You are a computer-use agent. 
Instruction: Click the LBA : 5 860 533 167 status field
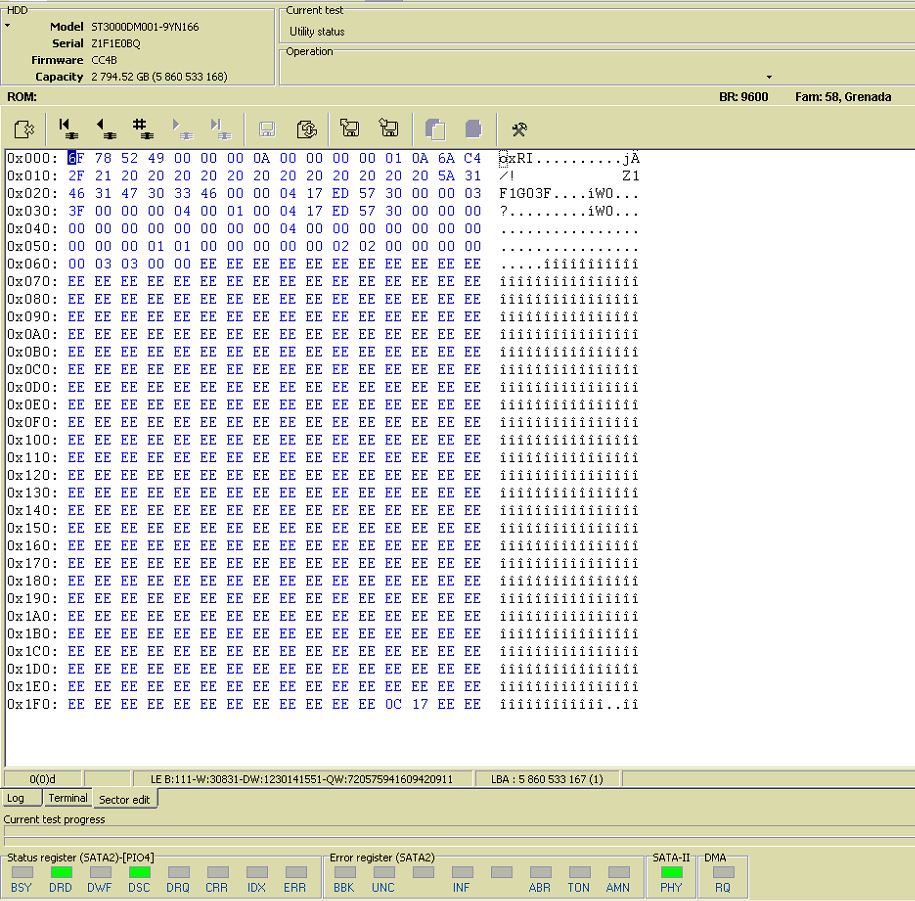click(547, 779)
